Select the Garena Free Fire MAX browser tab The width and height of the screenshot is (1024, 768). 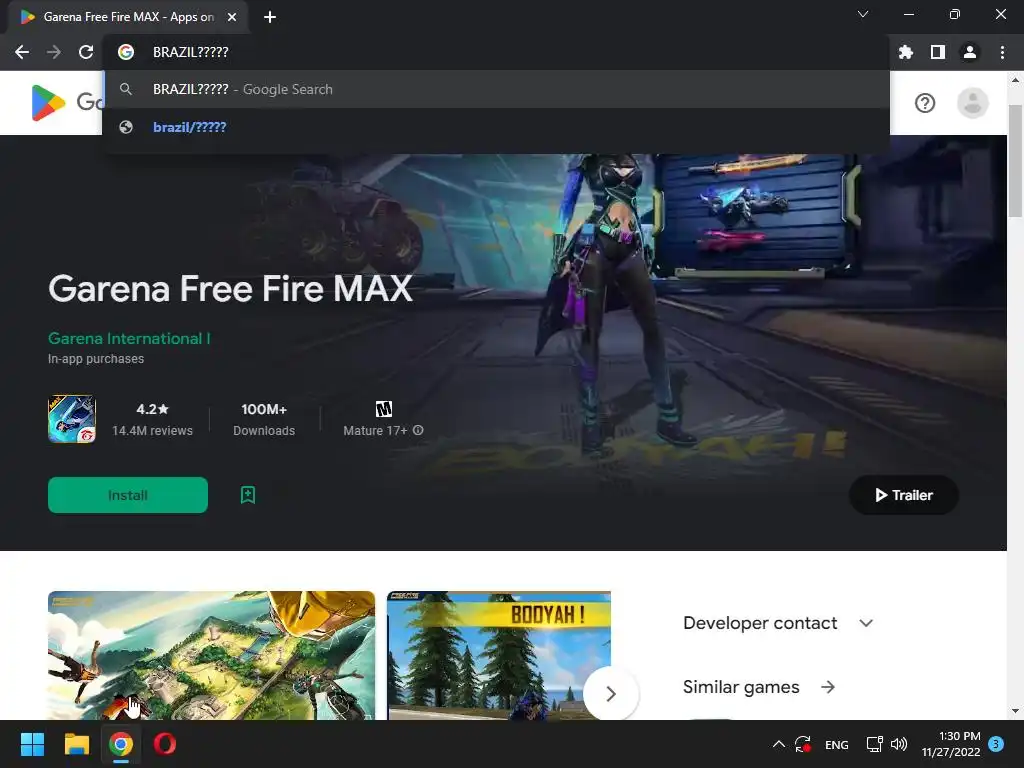128,17
